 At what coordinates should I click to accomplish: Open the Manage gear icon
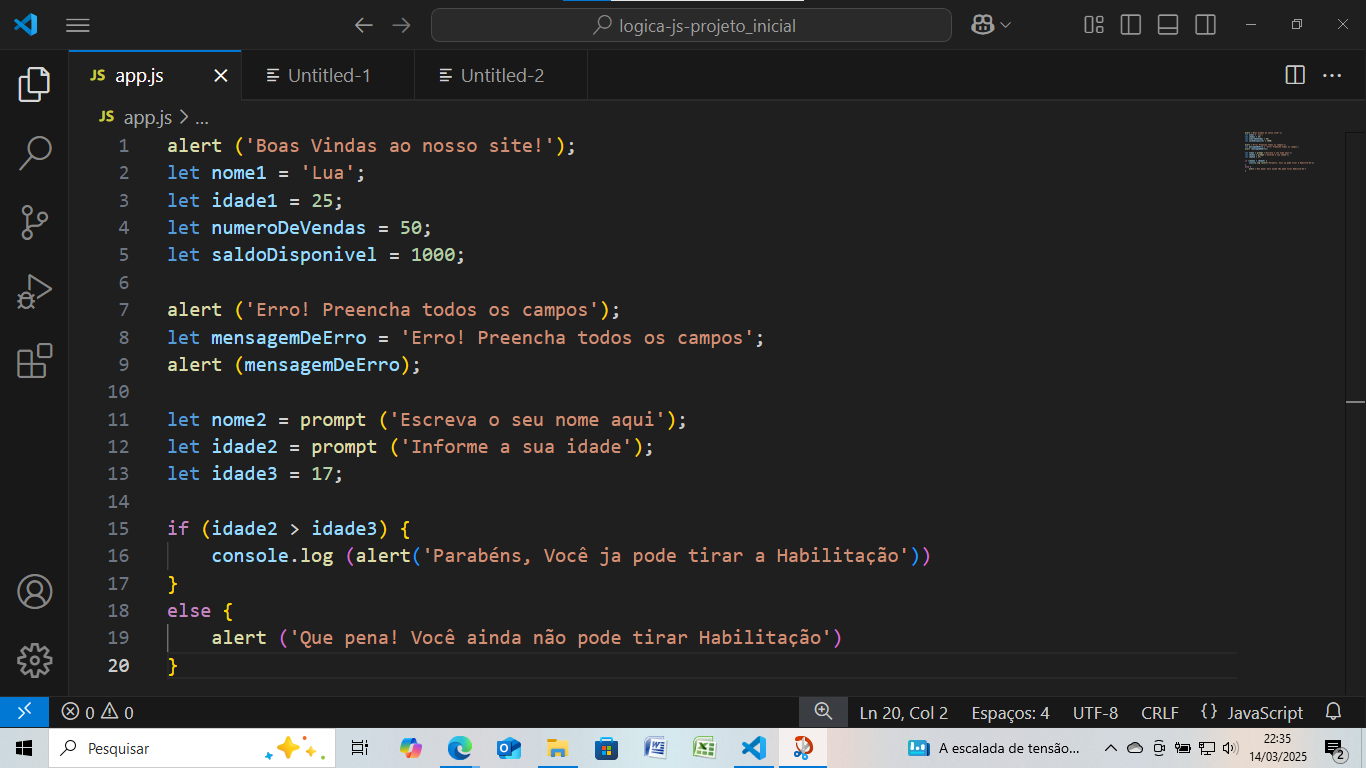34,660
